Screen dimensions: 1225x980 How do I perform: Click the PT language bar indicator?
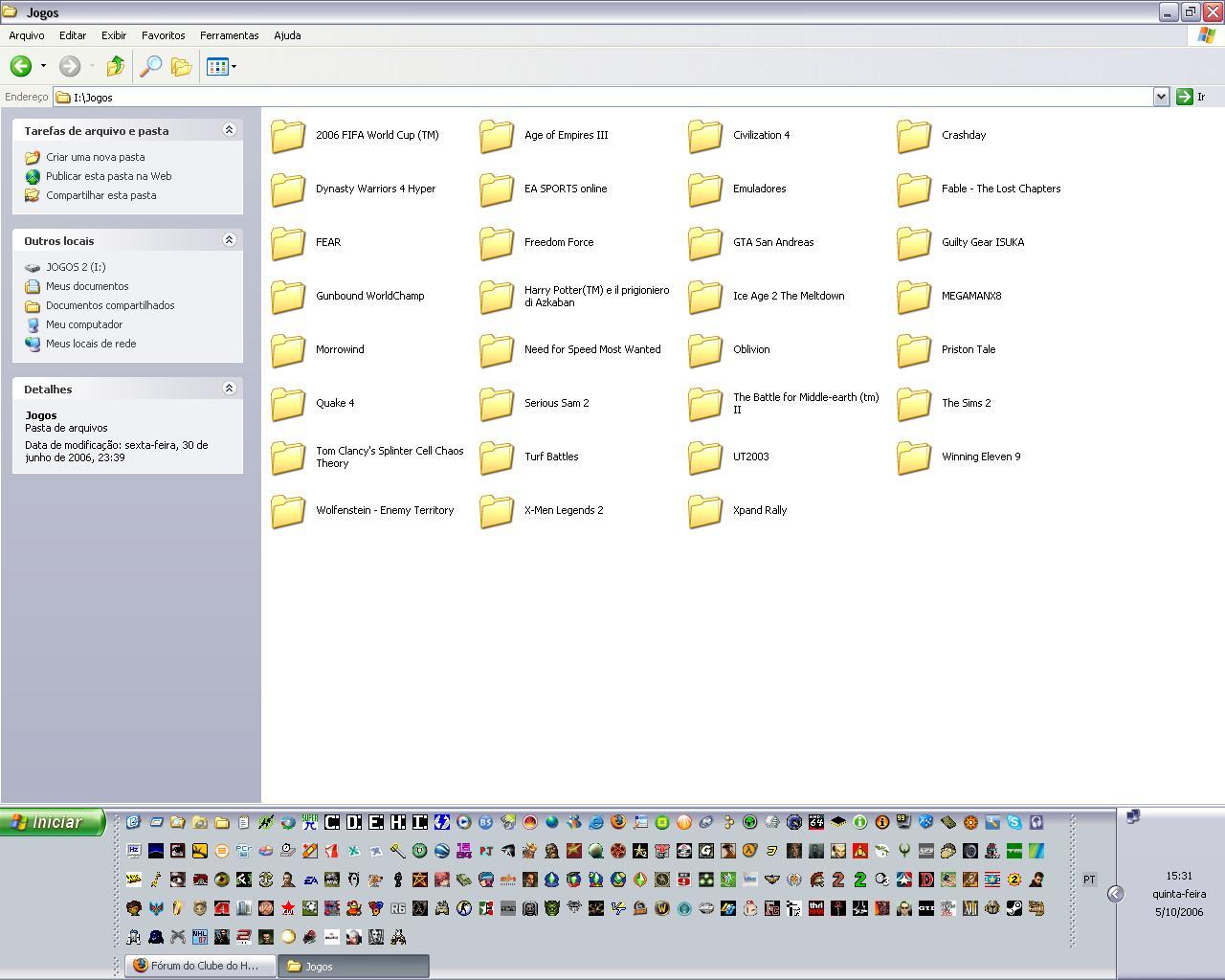coord(1089,880)
